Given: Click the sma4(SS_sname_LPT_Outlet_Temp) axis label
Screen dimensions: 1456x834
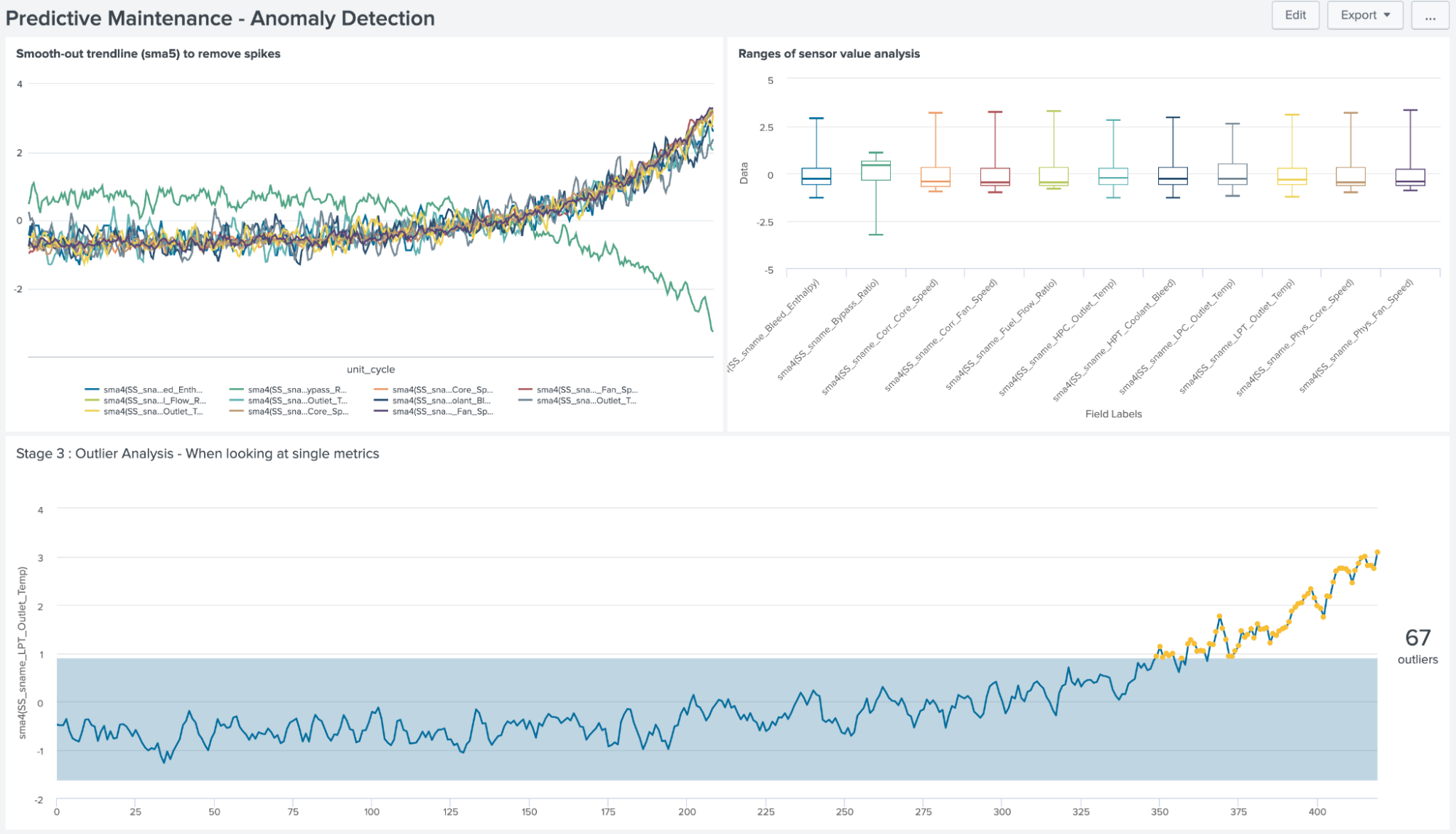Looking at the screenshot, I should coord(1237,337).
